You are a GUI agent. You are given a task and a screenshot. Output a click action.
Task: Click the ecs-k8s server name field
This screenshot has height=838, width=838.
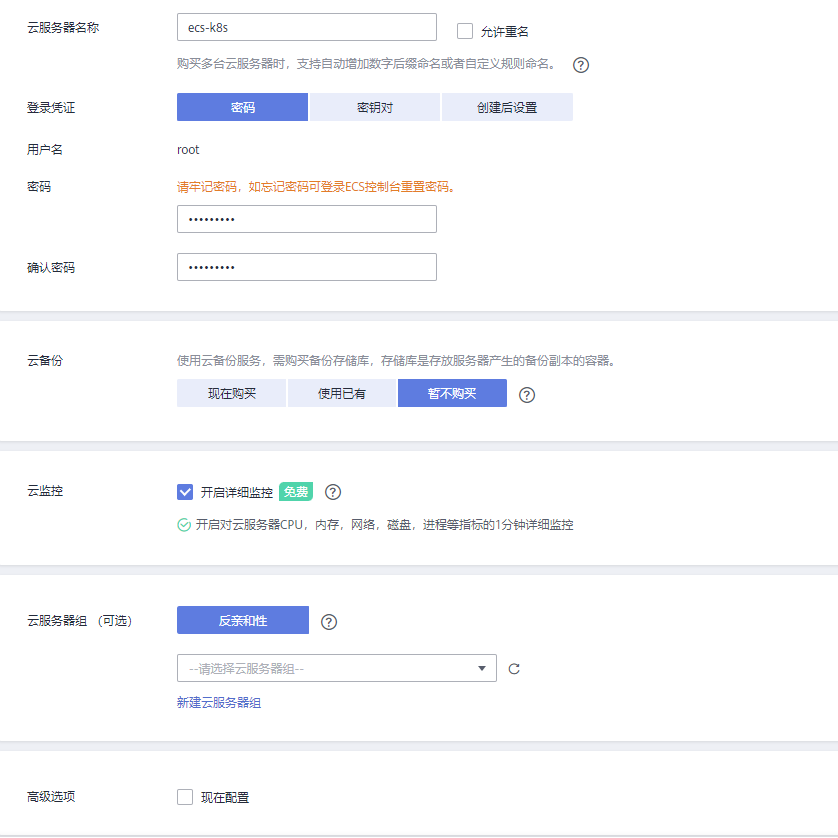coord(306,27)
